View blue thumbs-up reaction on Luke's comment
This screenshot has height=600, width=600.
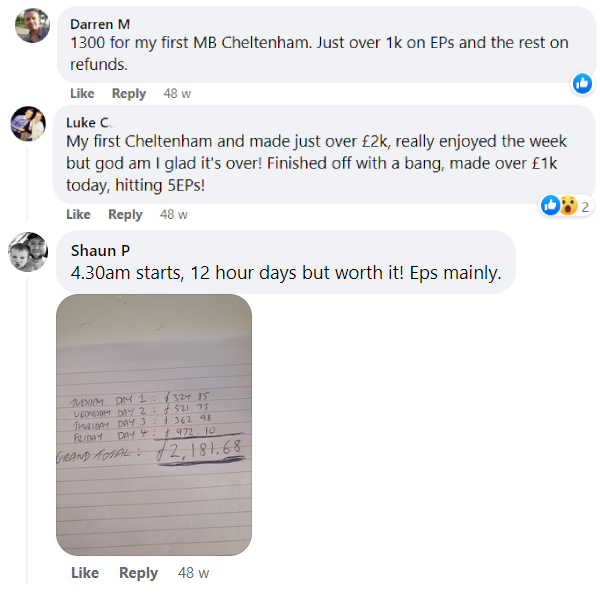point(551,205)
